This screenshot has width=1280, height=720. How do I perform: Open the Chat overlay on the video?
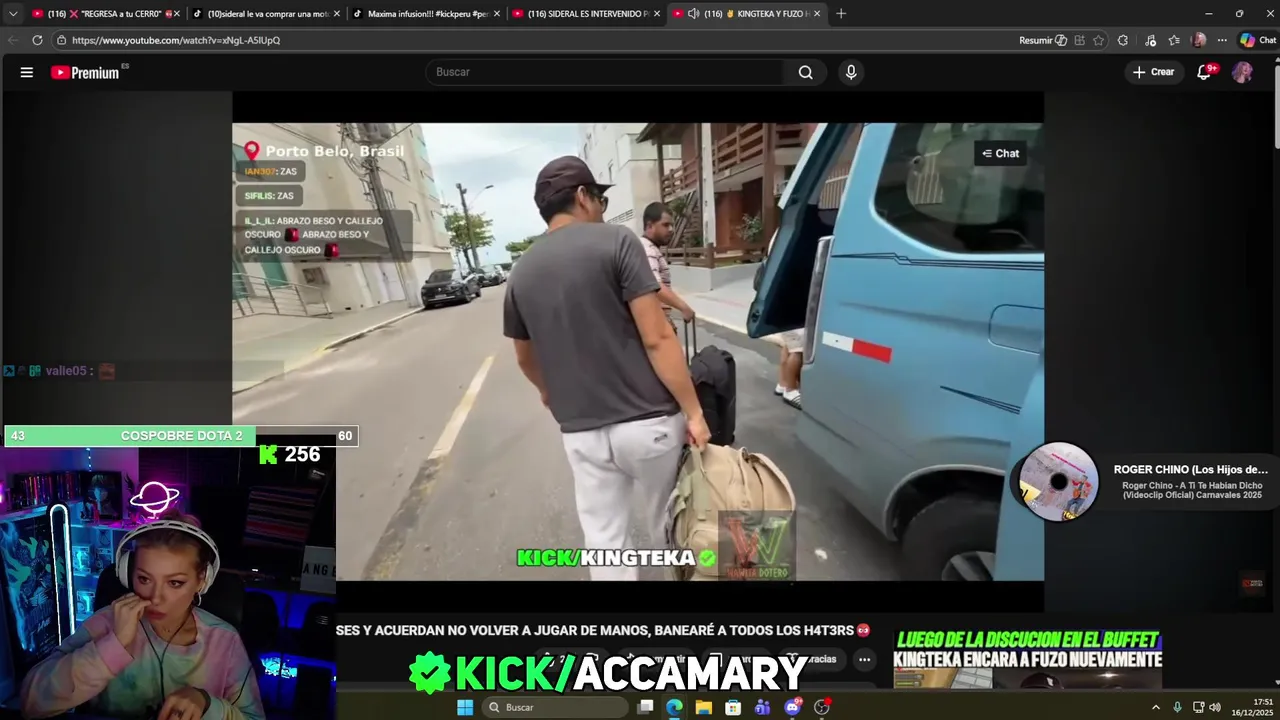pyautogui.click(x=1000, y=153)
